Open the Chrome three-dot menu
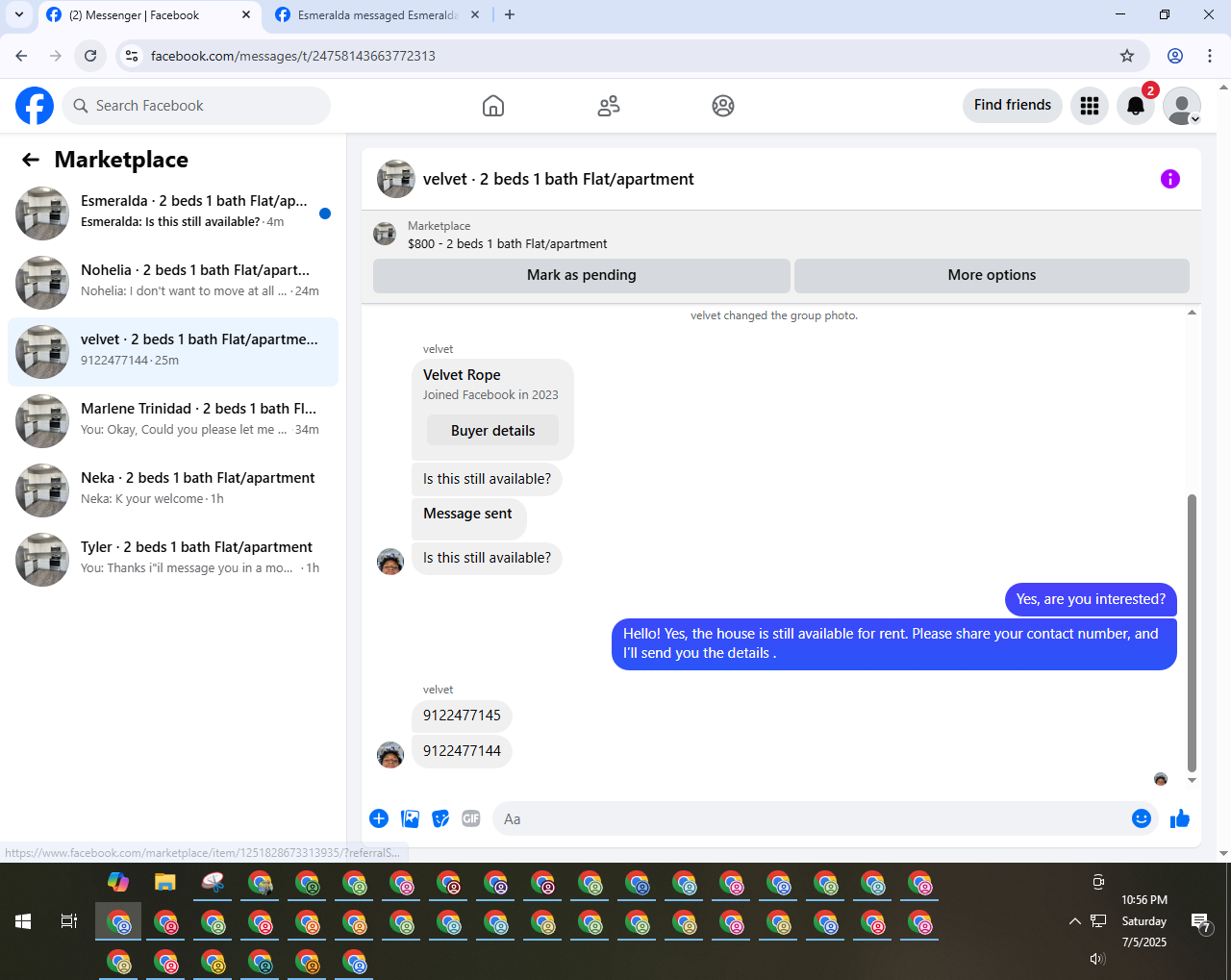This screenshot has height=980, width=1231. 1210,56
